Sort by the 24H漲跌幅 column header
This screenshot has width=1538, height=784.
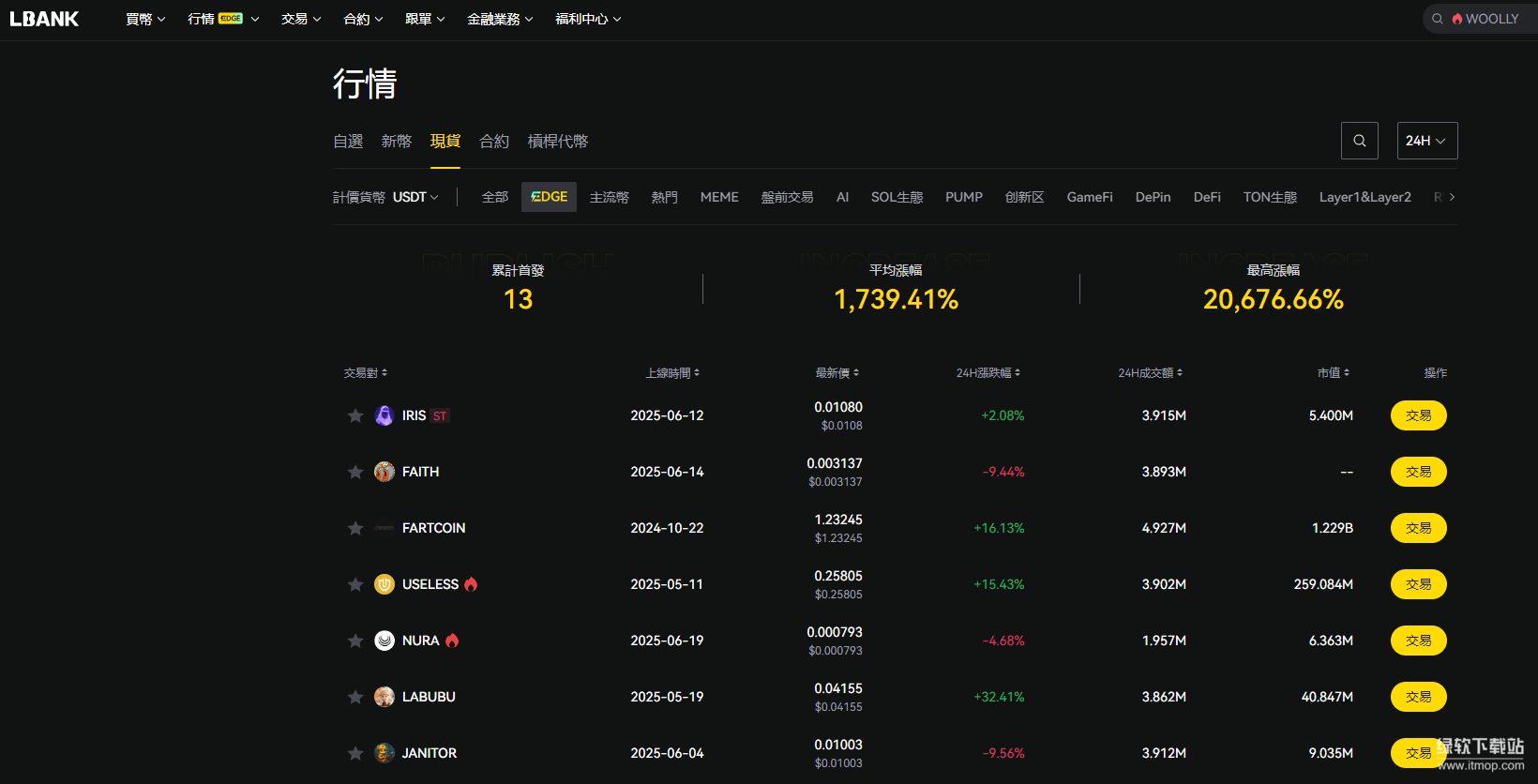click(988, 373)
